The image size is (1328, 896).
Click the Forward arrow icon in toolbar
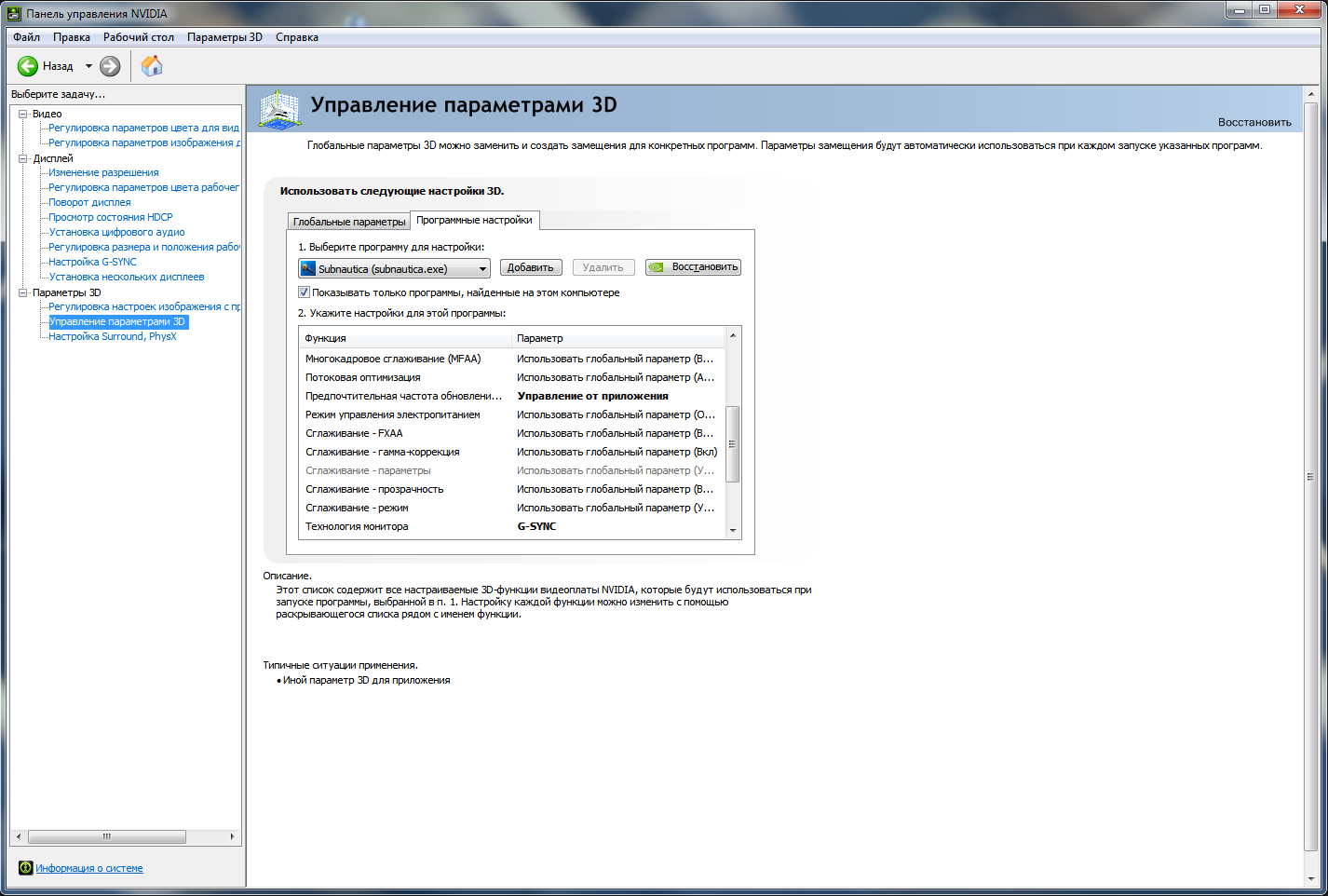click(110, 66)
